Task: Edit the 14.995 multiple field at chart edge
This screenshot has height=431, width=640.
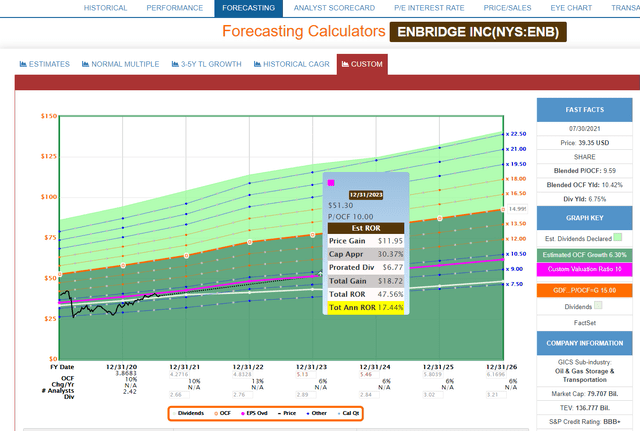Action: (518, 209)
